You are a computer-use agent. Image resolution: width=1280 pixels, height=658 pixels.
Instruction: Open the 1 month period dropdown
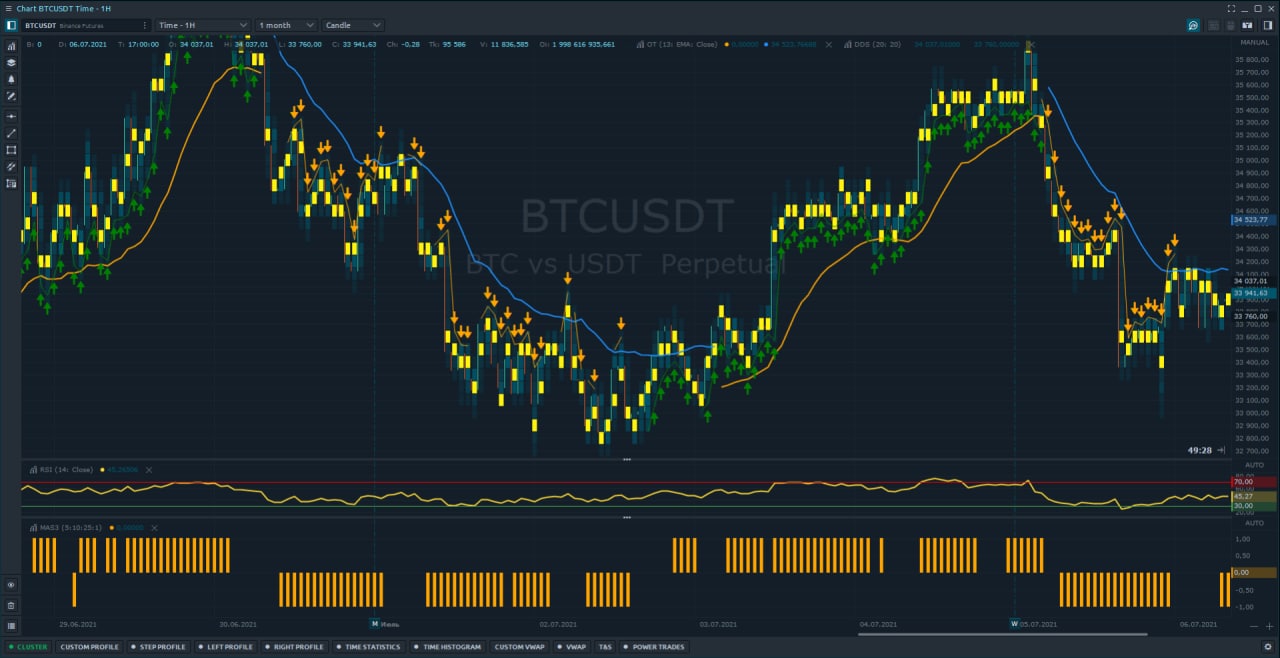[286, 25]
